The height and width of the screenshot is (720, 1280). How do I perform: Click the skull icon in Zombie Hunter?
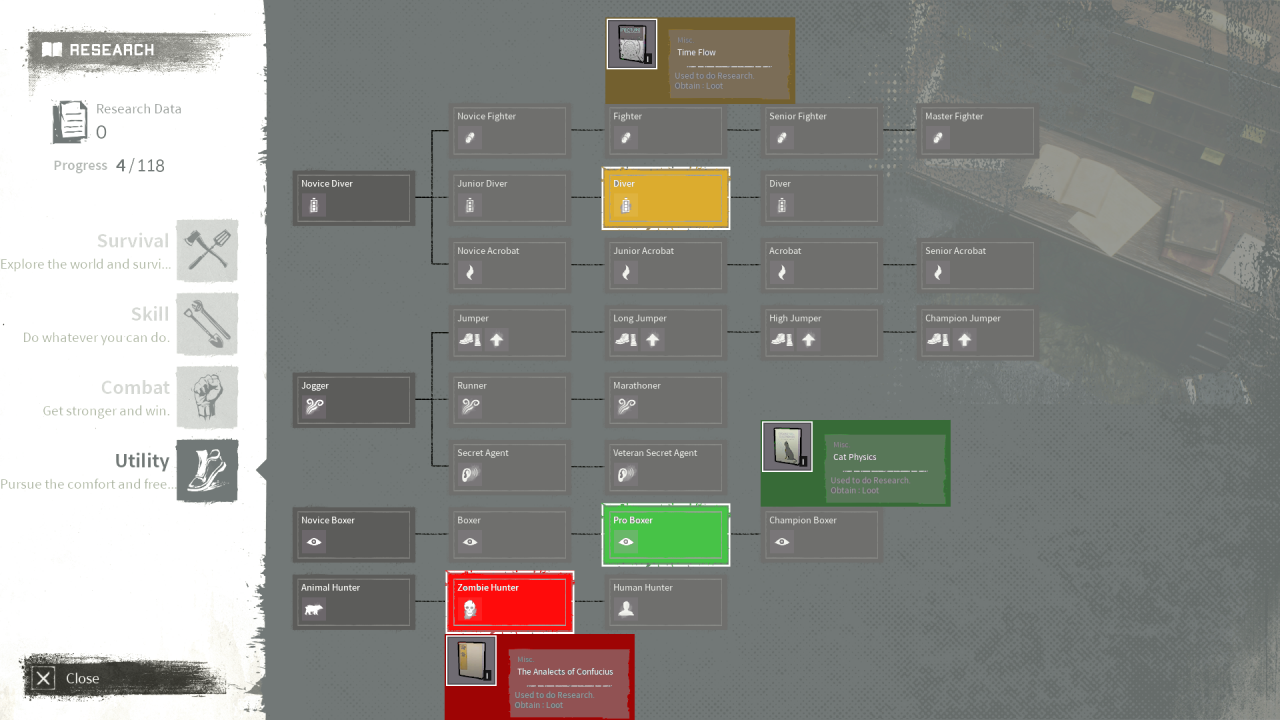pos(470,609)
